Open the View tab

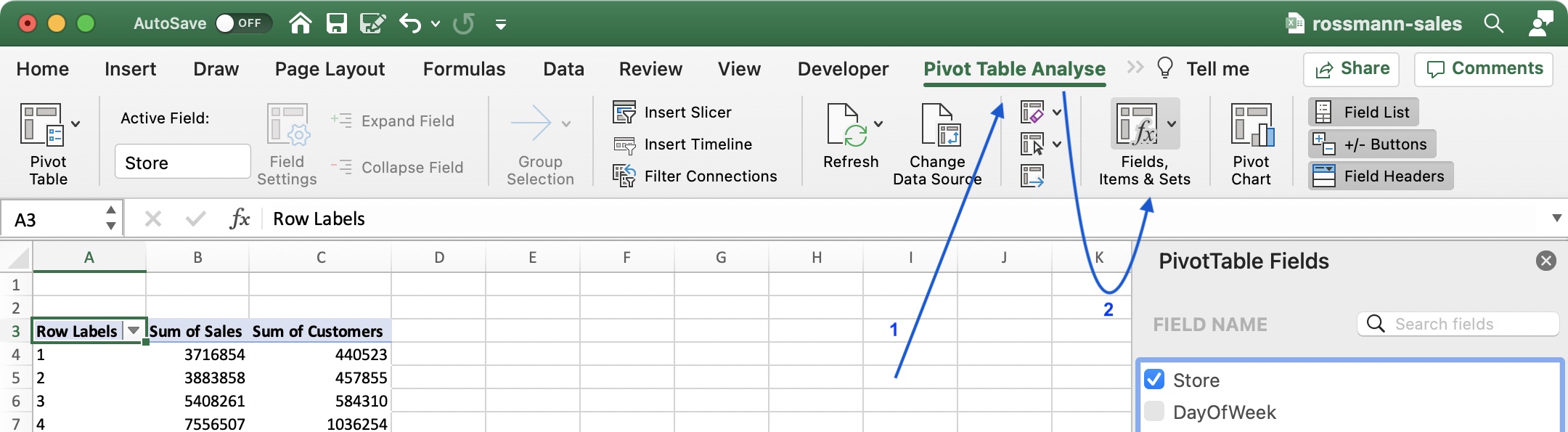739,69
